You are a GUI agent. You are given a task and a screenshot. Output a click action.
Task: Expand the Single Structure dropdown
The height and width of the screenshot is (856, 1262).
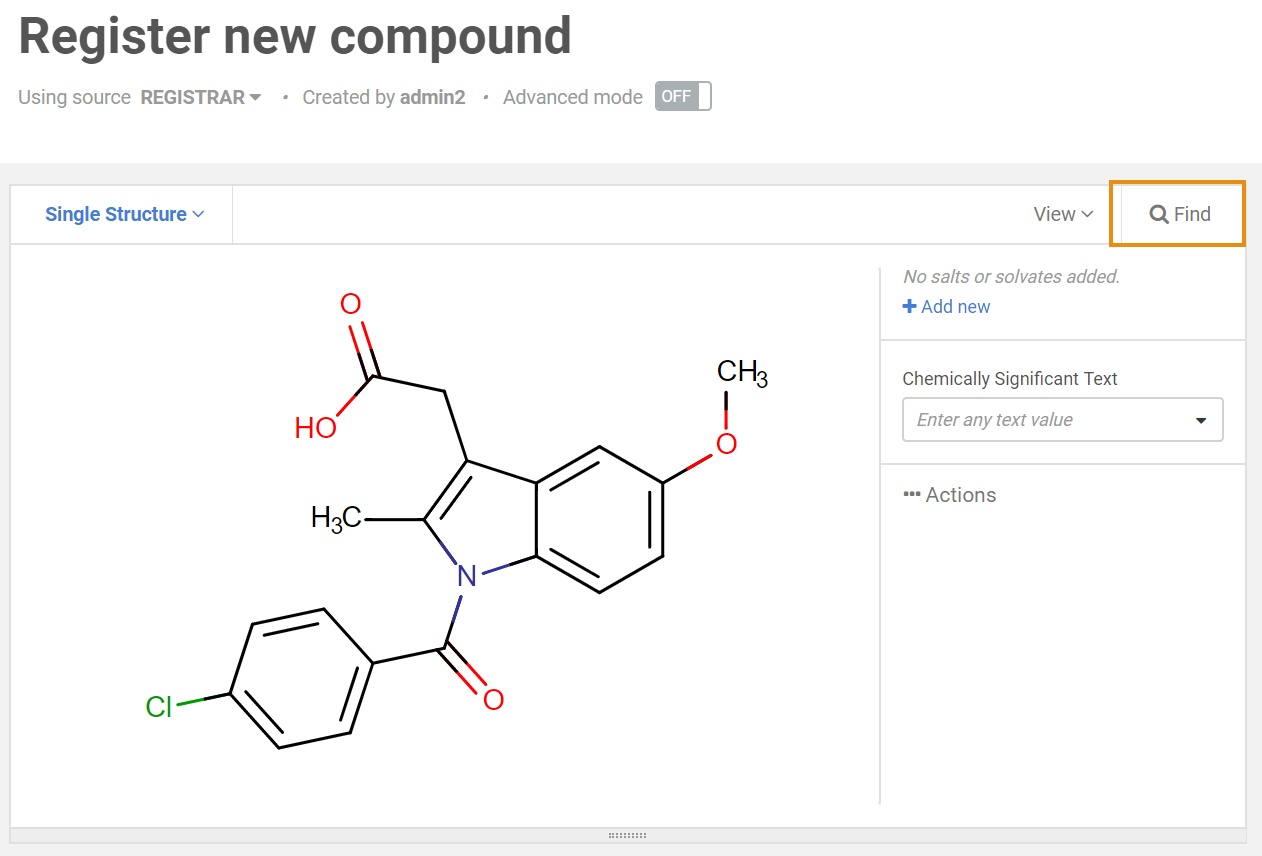[x=124, y=214]
